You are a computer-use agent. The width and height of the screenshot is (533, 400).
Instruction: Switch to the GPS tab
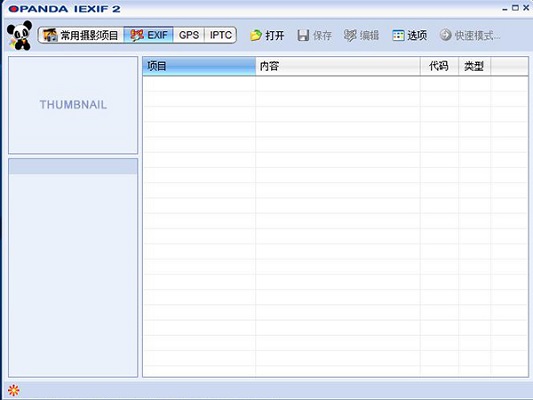pos(189,35)
